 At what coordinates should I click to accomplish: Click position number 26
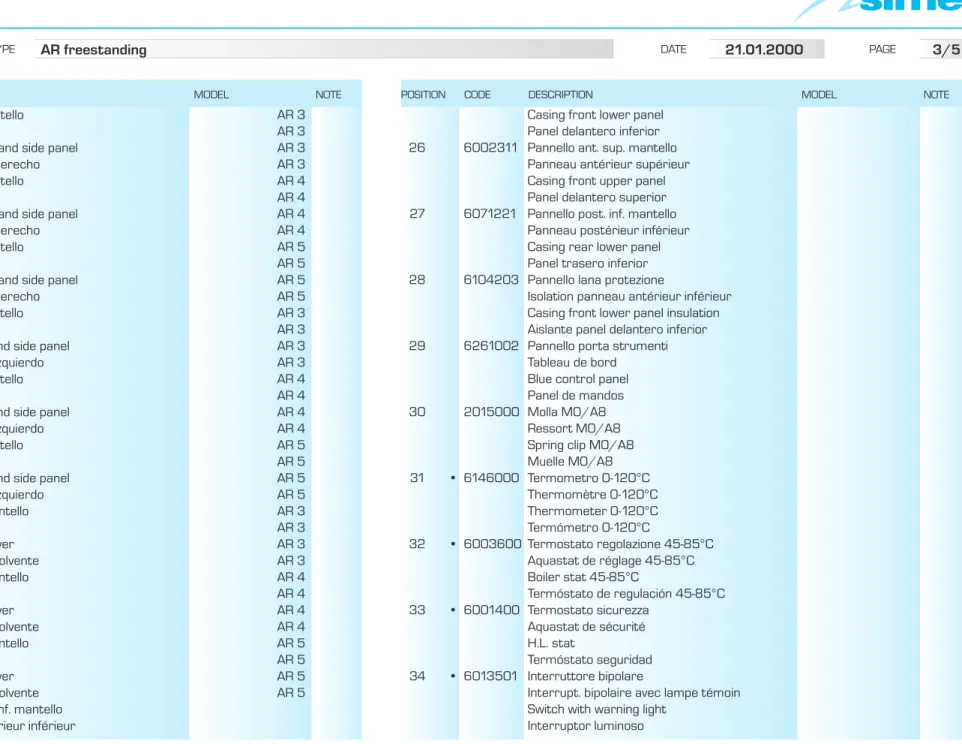coord(417,148)
